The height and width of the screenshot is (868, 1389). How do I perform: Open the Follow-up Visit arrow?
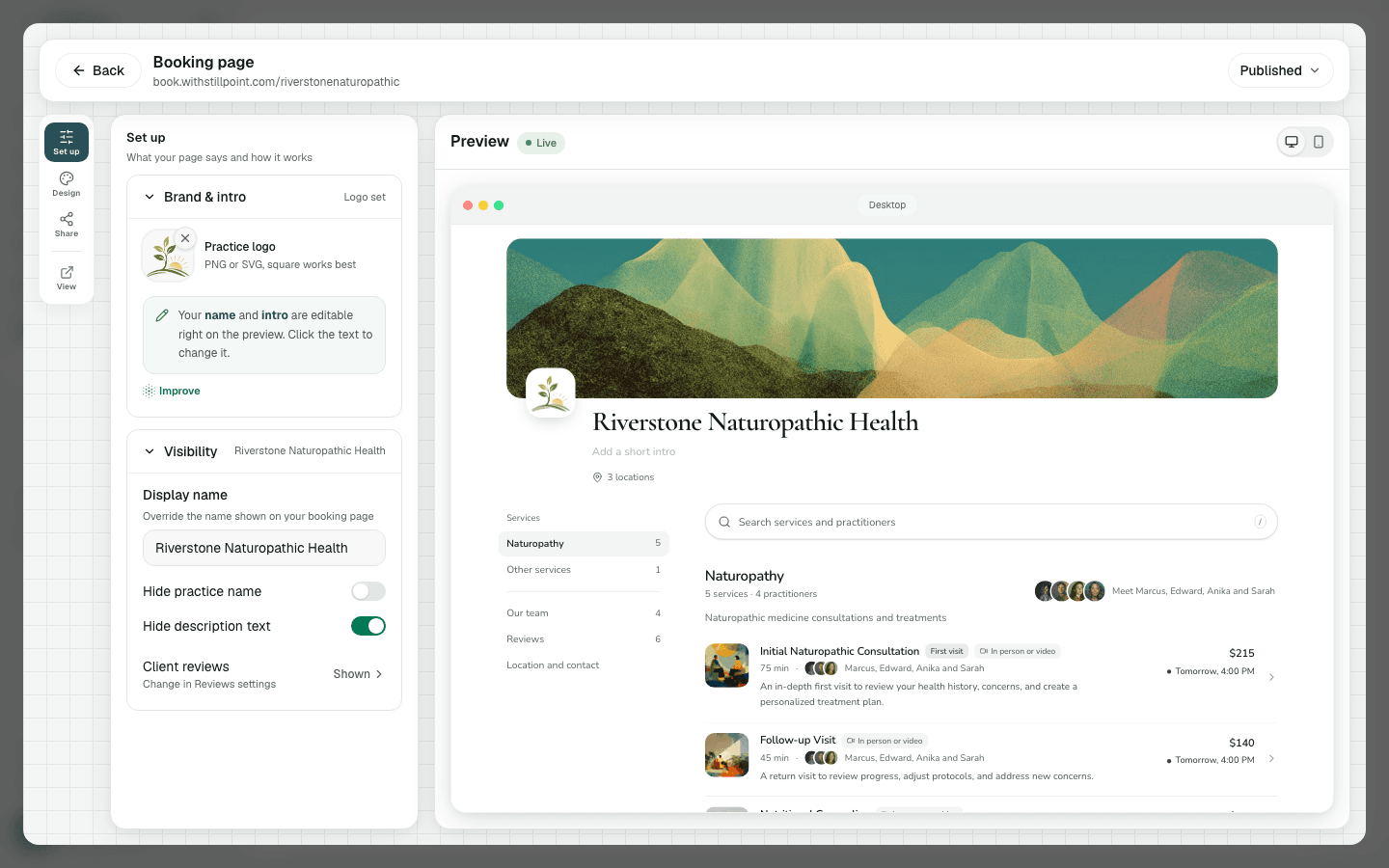tap(1271, 758)
